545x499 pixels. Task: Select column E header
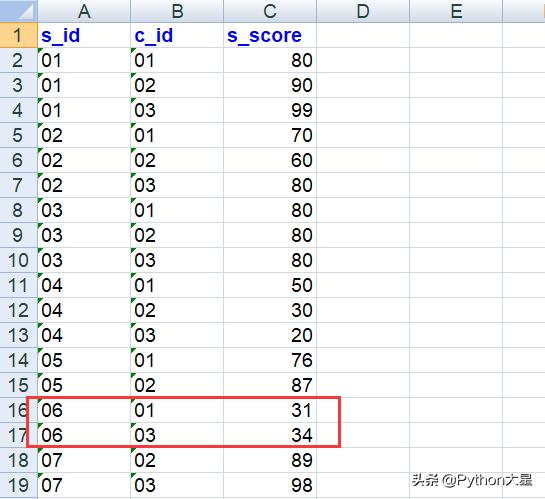pyautogui.click(x=456, y=11)
